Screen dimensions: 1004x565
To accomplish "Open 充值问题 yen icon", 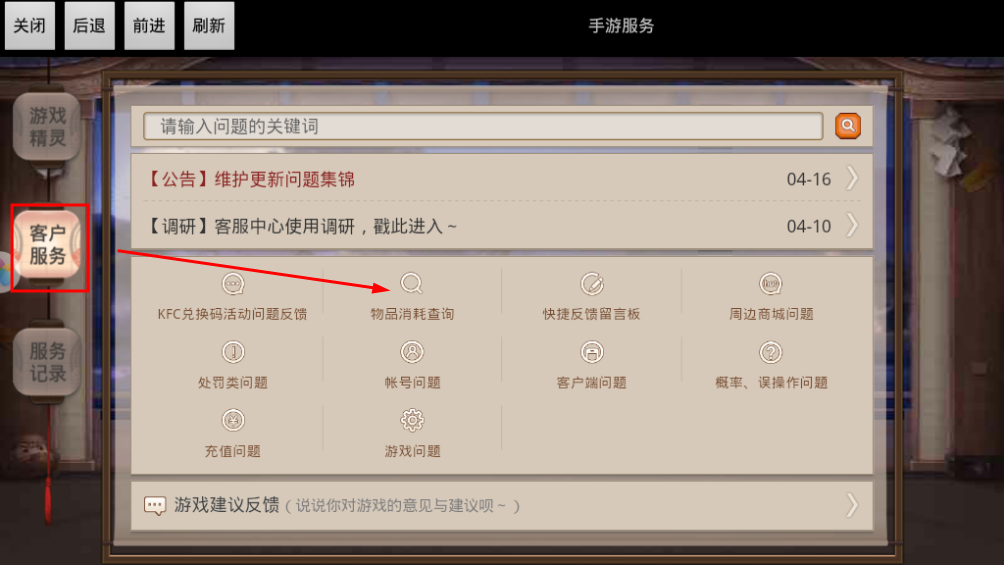I will click(233, 420).
